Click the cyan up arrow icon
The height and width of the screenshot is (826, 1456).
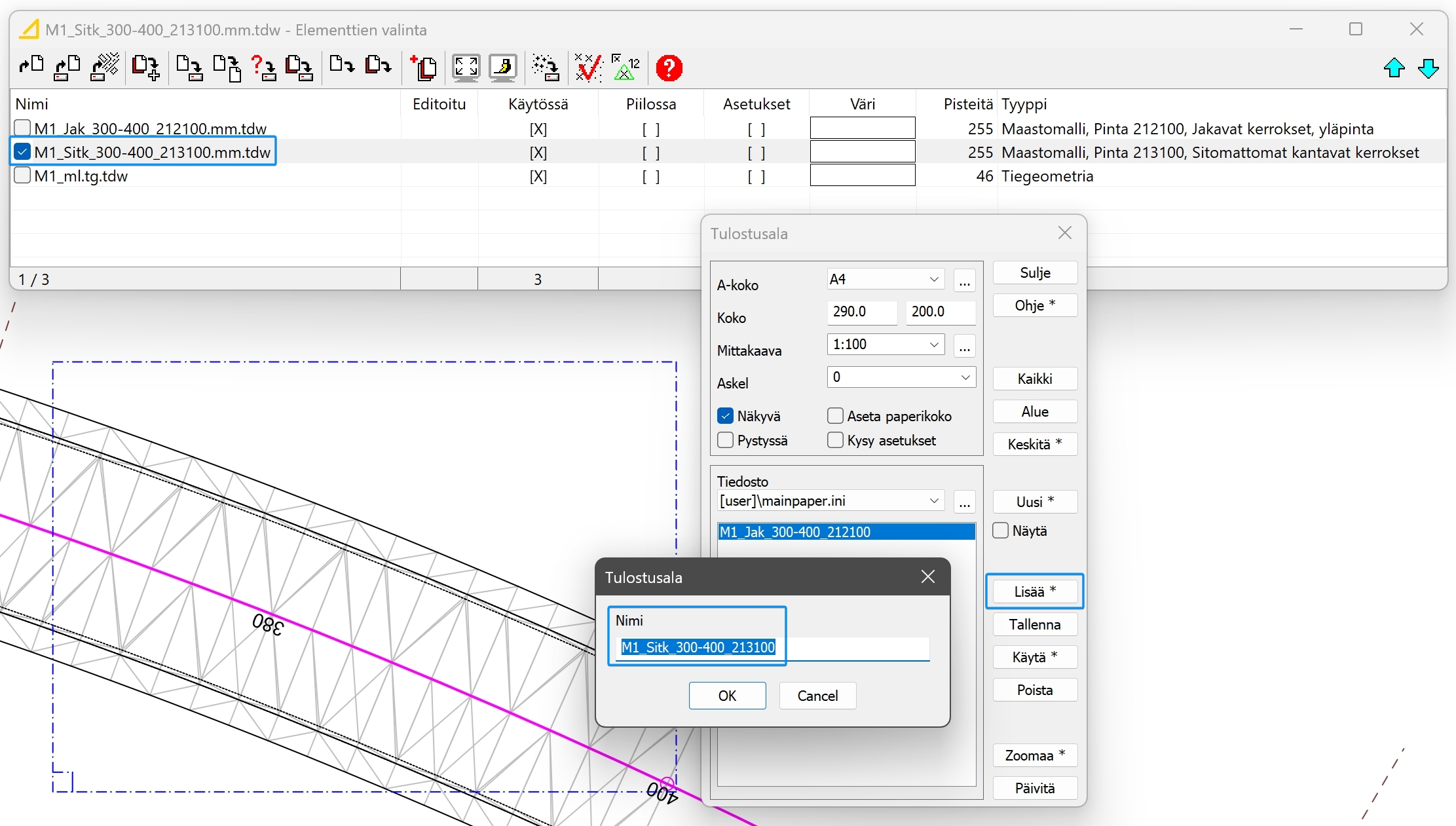pyautogui.click(x=1394, y=68)
